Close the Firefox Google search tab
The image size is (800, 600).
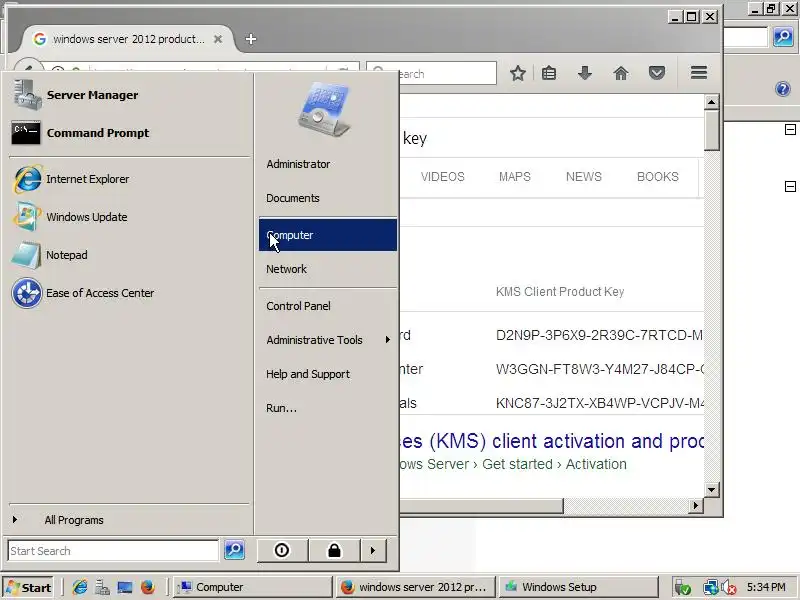coord(218,39)
